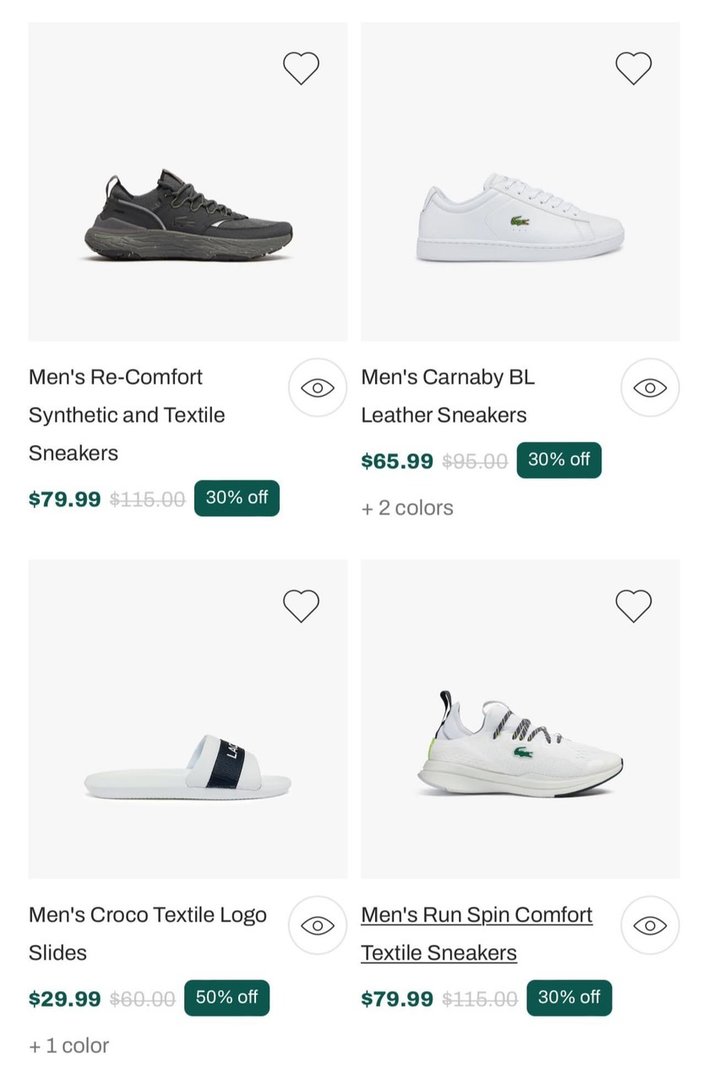Wishlist the Run Spin Comfort sneakers
The height and width of the screenshot is (1080, 708).
pos(633,605)
